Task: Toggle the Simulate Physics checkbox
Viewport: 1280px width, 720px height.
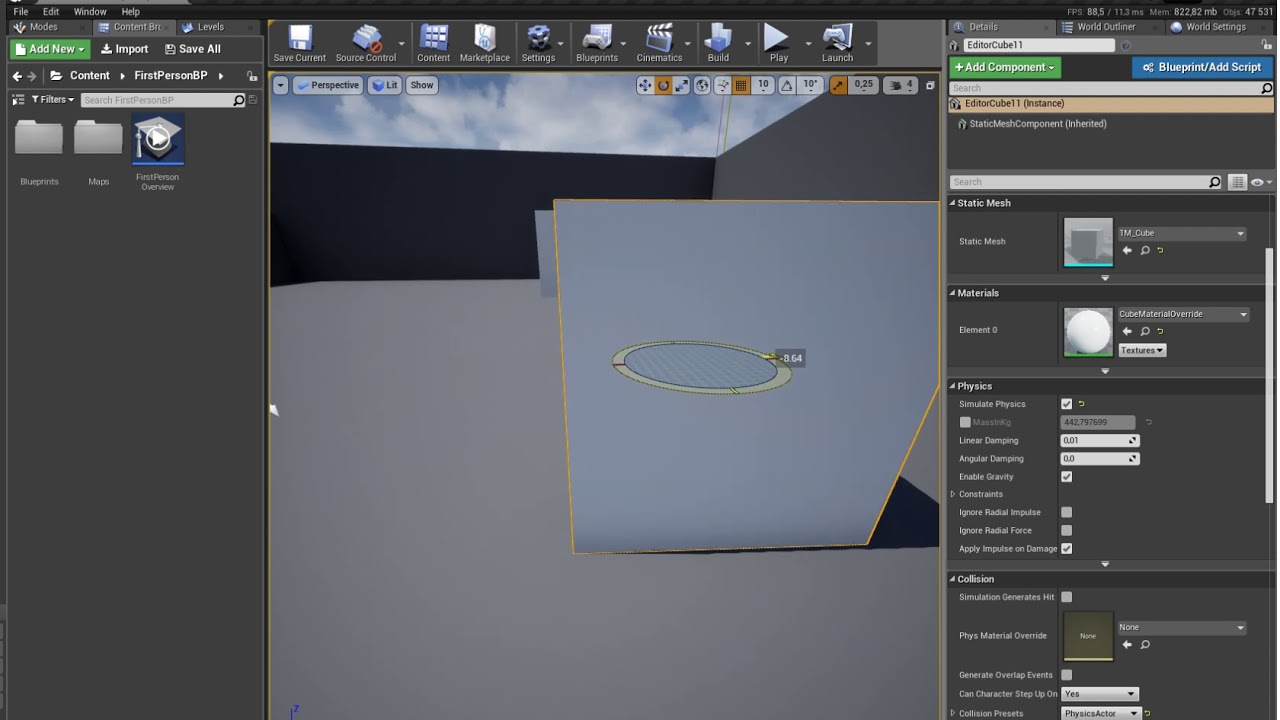Action: 1066,404
